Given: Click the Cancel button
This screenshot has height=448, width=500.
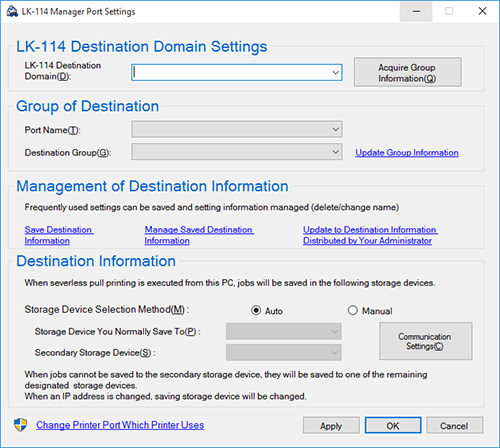Looking at the screenshot, I should (454, 426).
